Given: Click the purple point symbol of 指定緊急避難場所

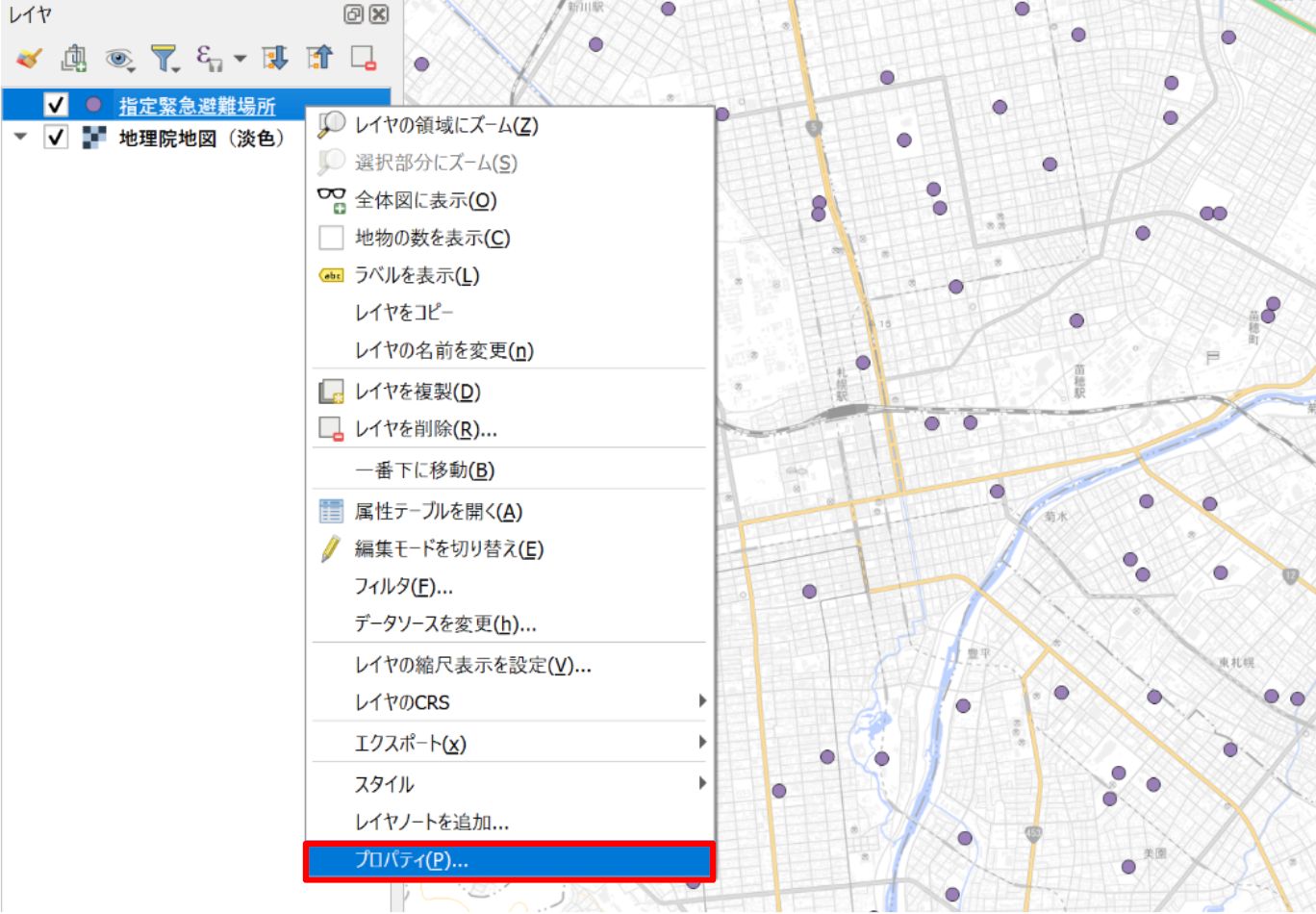Looking at the screenshot, I should pyautogui.click(x=93, y=104).
